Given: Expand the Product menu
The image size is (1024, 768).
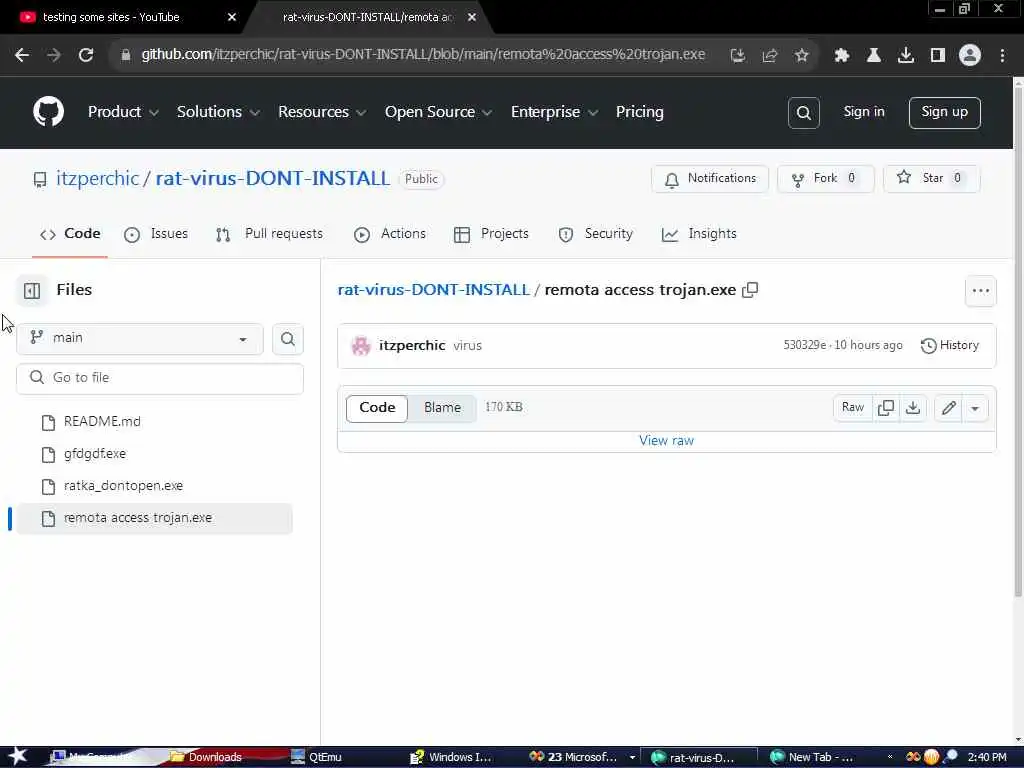Looking at the screenshot, I should [123, 112].
